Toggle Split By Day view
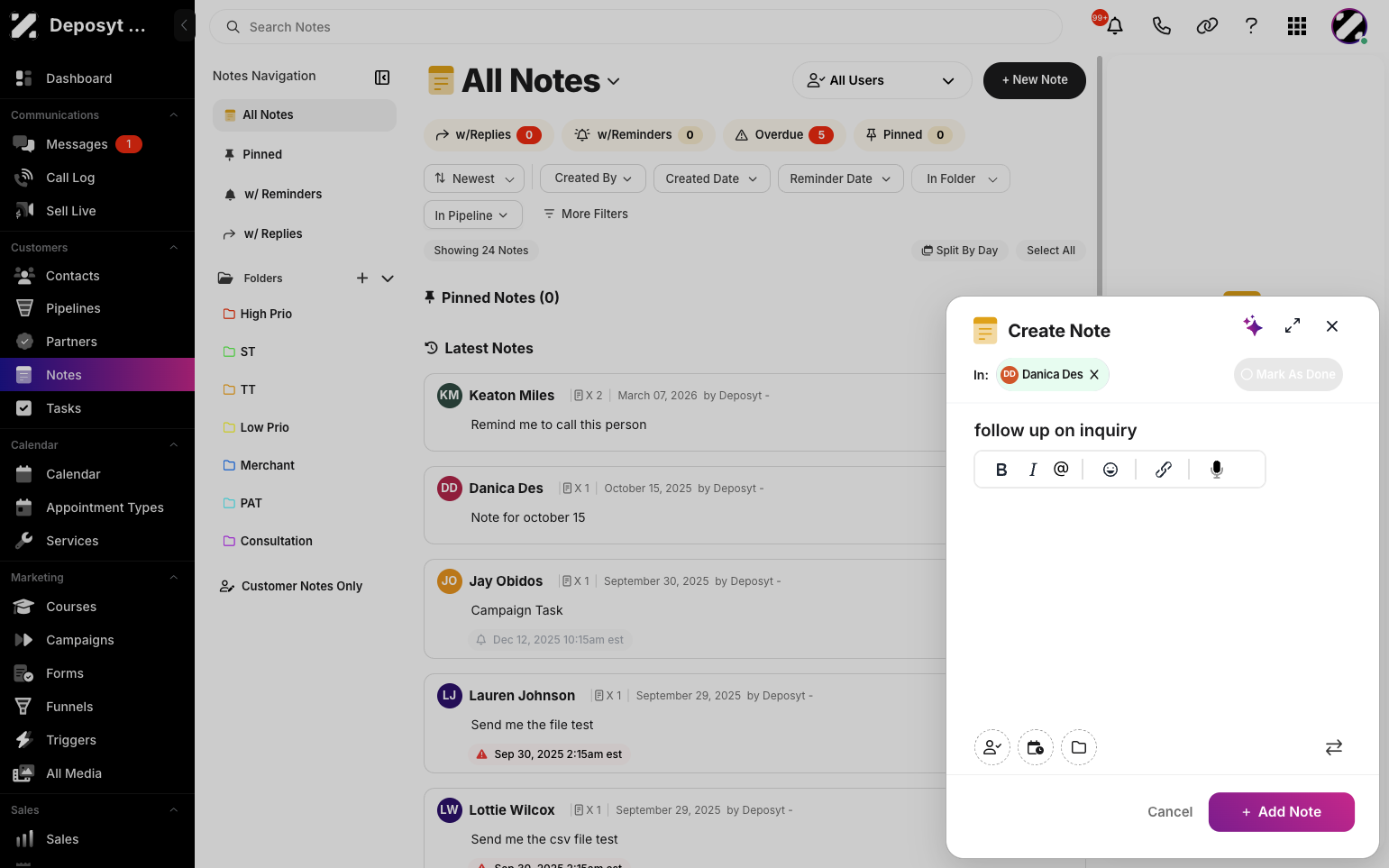This screenshot has width=1389, height=868. [x=959, y=251]
